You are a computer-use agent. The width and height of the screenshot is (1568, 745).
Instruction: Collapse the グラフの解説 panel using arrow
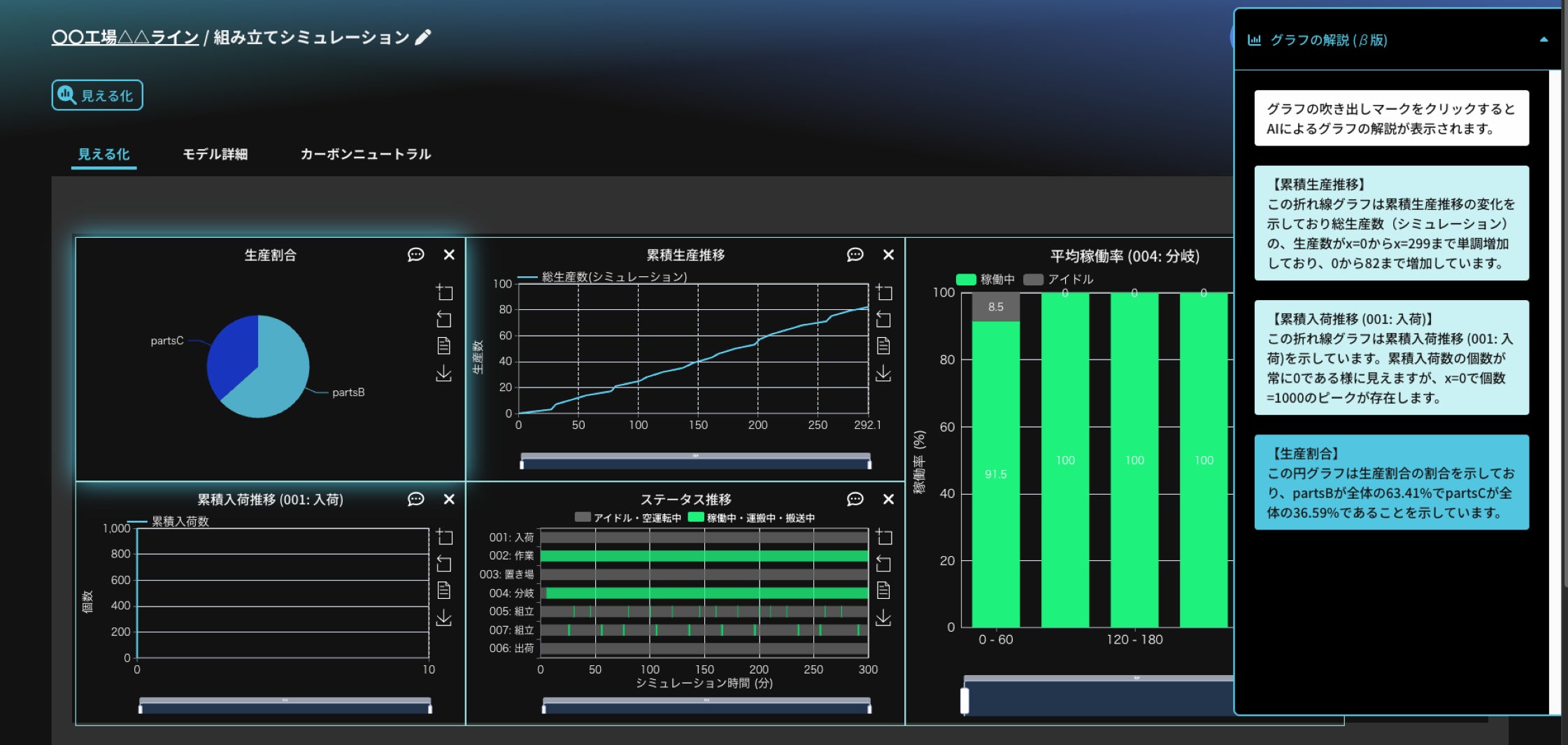[1544, 40]
